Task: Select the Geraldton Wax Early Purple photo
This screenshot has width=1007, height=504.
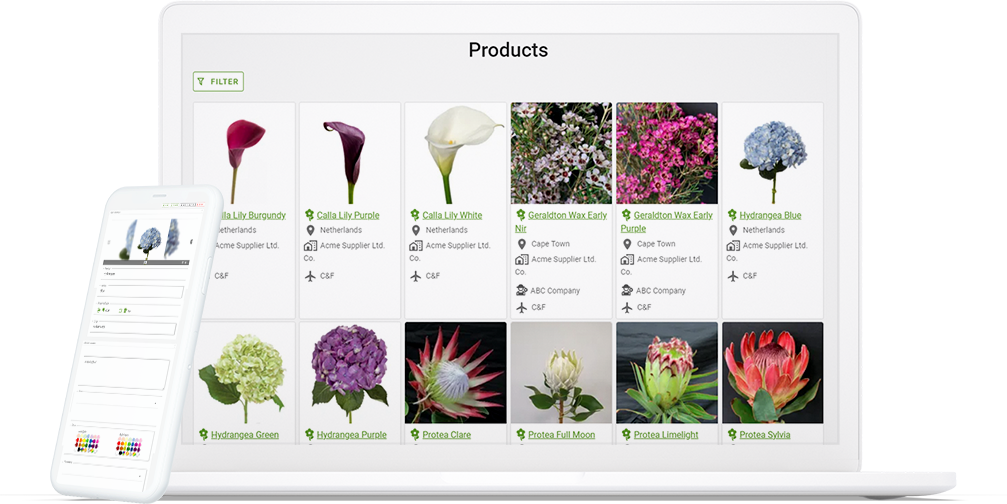Action: click(667, 153)
